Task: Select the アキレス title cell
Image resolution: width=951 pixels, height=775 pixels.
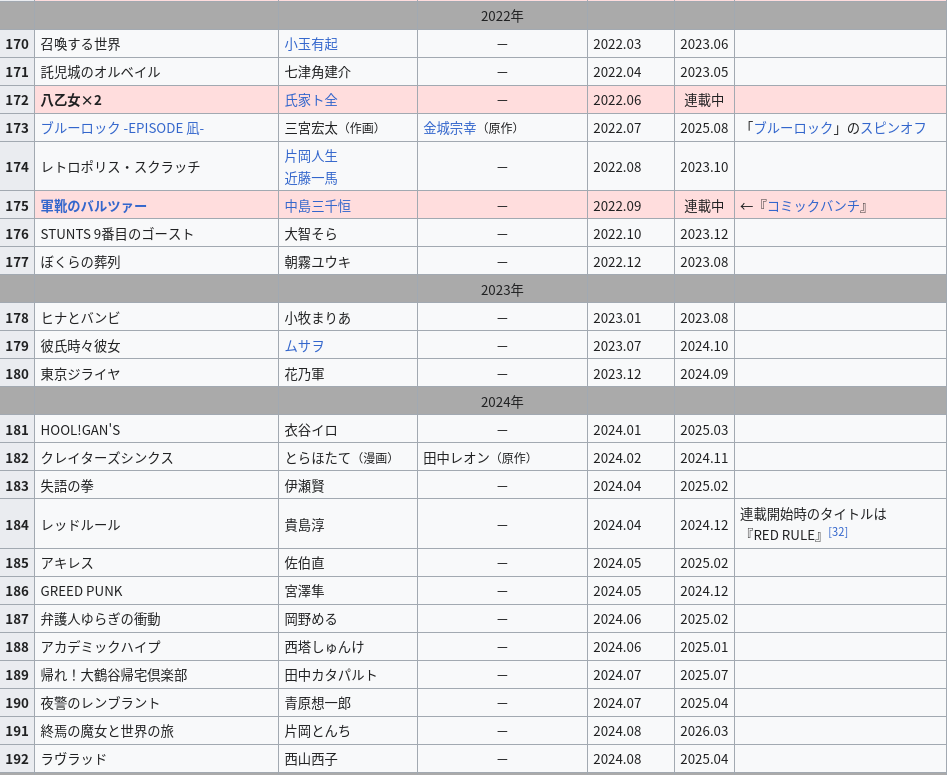Action: click(156, 563)
